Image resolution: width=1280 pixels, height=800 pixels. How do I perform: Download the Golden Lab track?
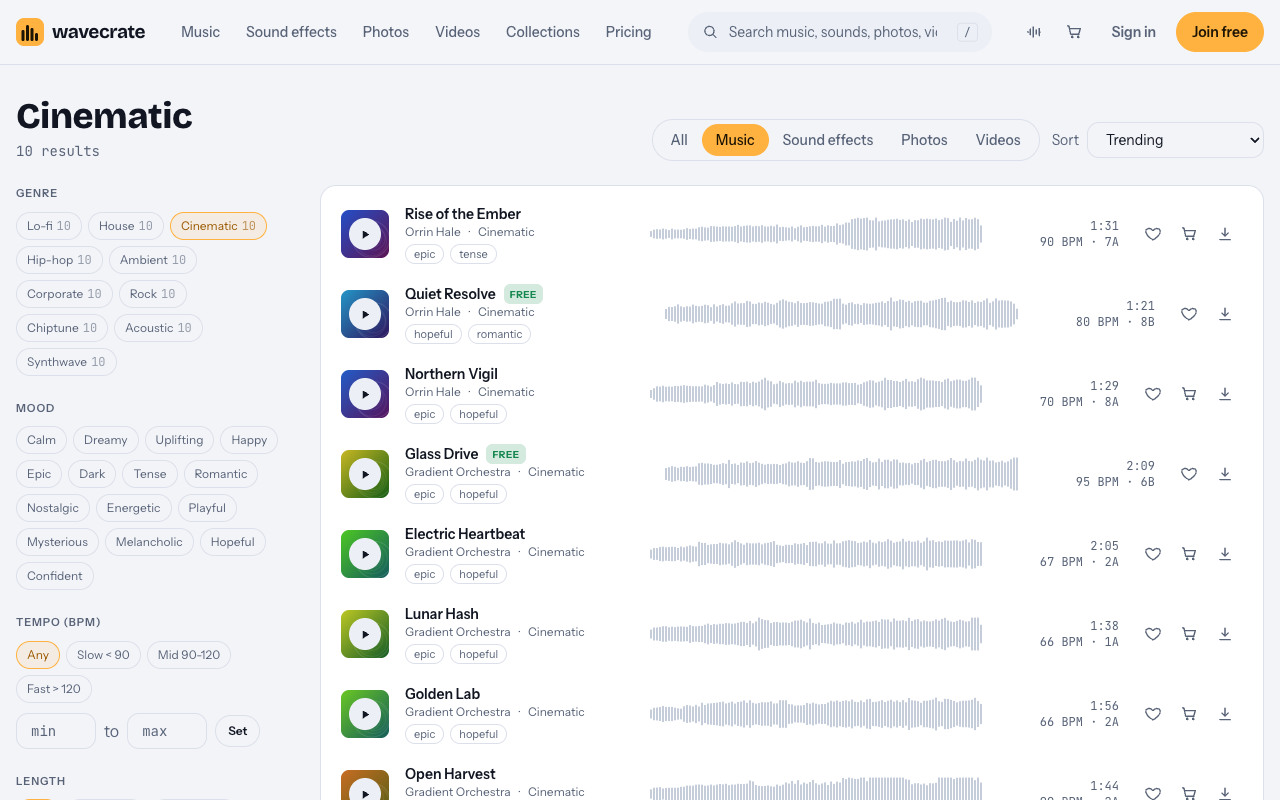[x=1225, y=714]
